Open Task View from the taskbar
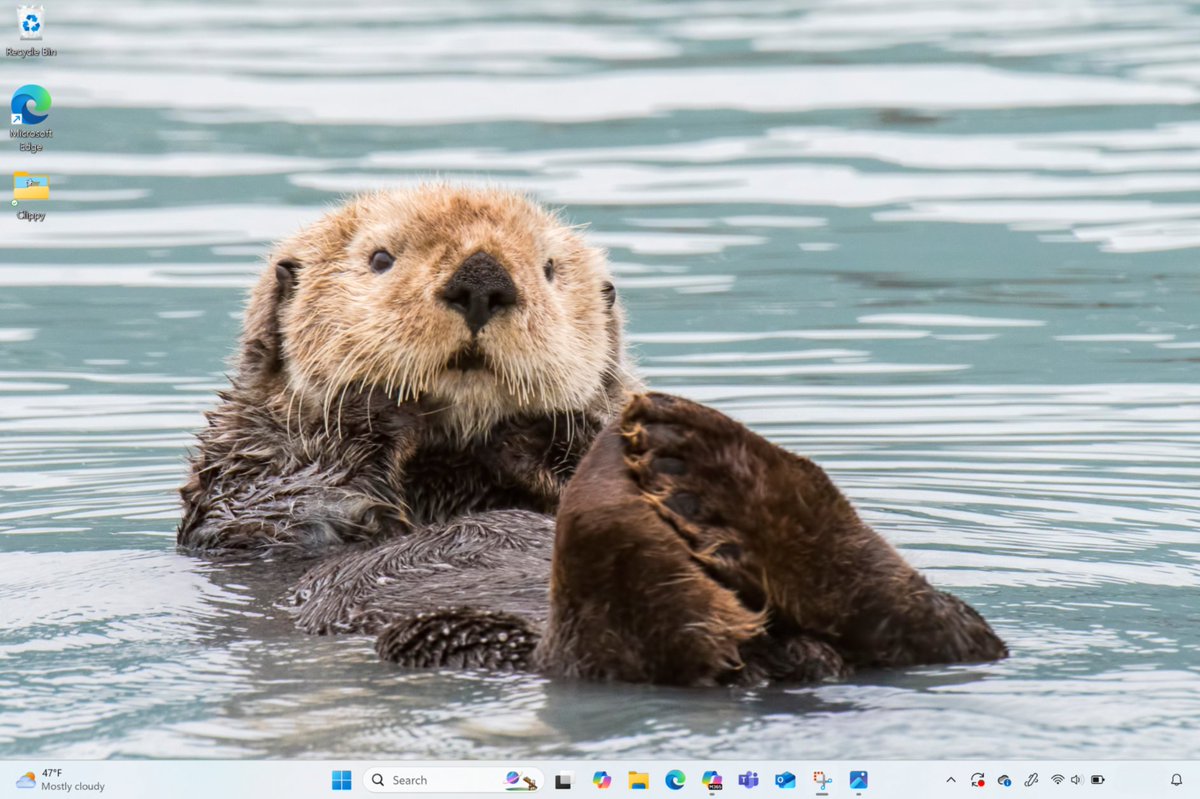Viewport: 1200px width, 799px height. click(564, 780)
